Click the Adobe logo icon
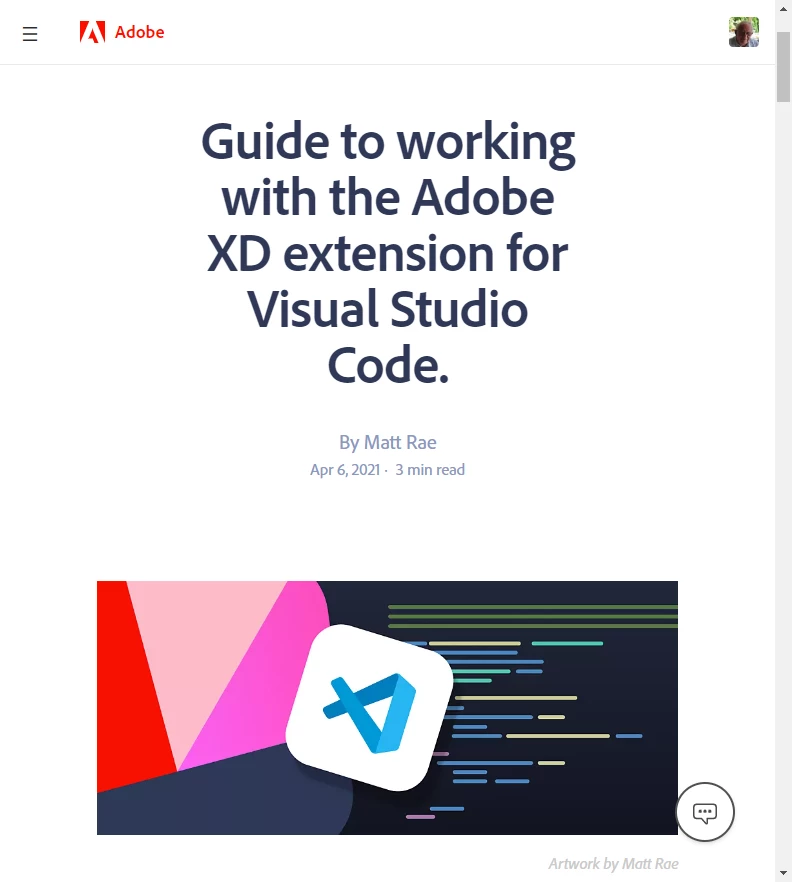The width and height of the screenshot is (792, 882). (92, 32)
